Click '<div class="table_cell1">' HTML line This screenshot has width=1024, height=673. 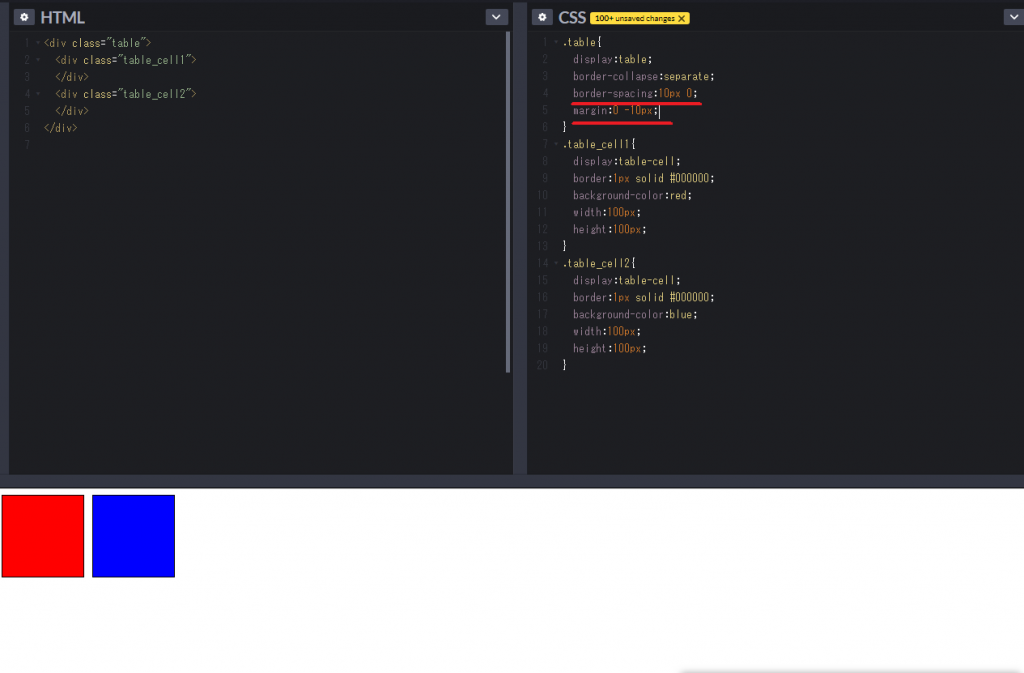coord(125,60)
